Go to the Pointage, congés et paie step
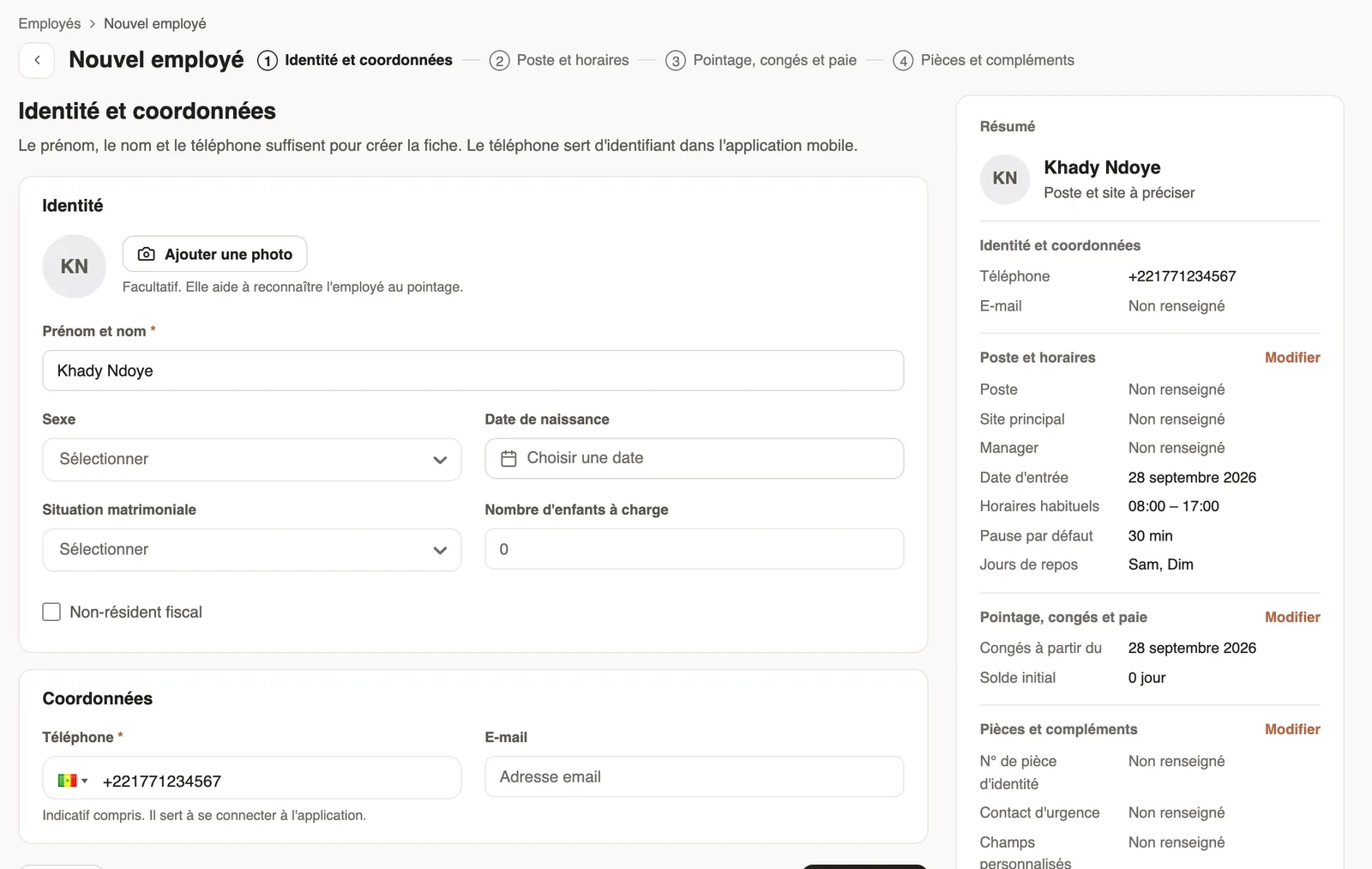 [x=761, y=60]
